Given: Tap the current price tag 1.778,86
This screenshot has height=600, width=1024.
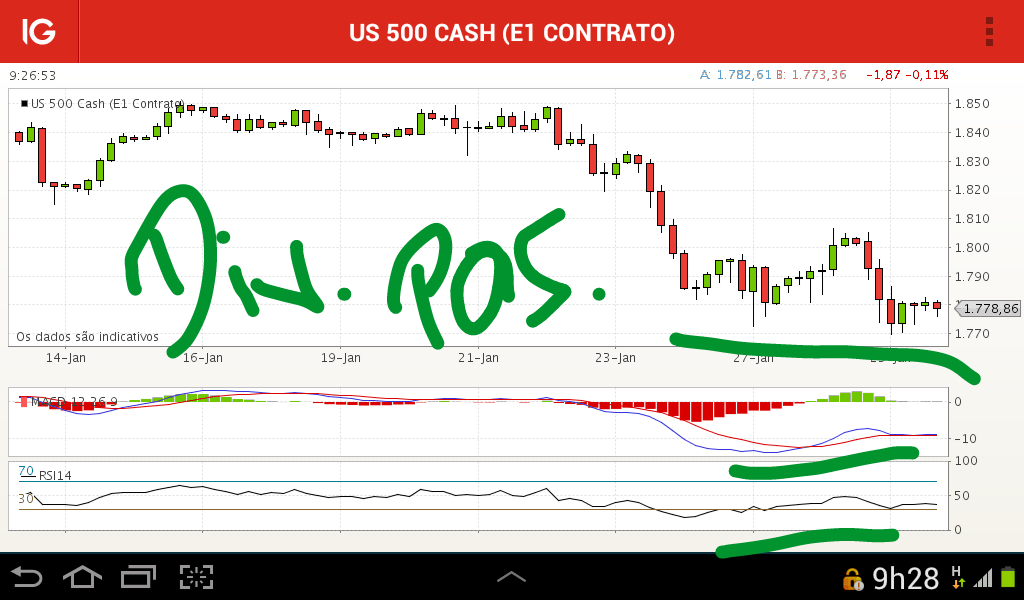Looking at the screenshot, I should coord(987,308).
